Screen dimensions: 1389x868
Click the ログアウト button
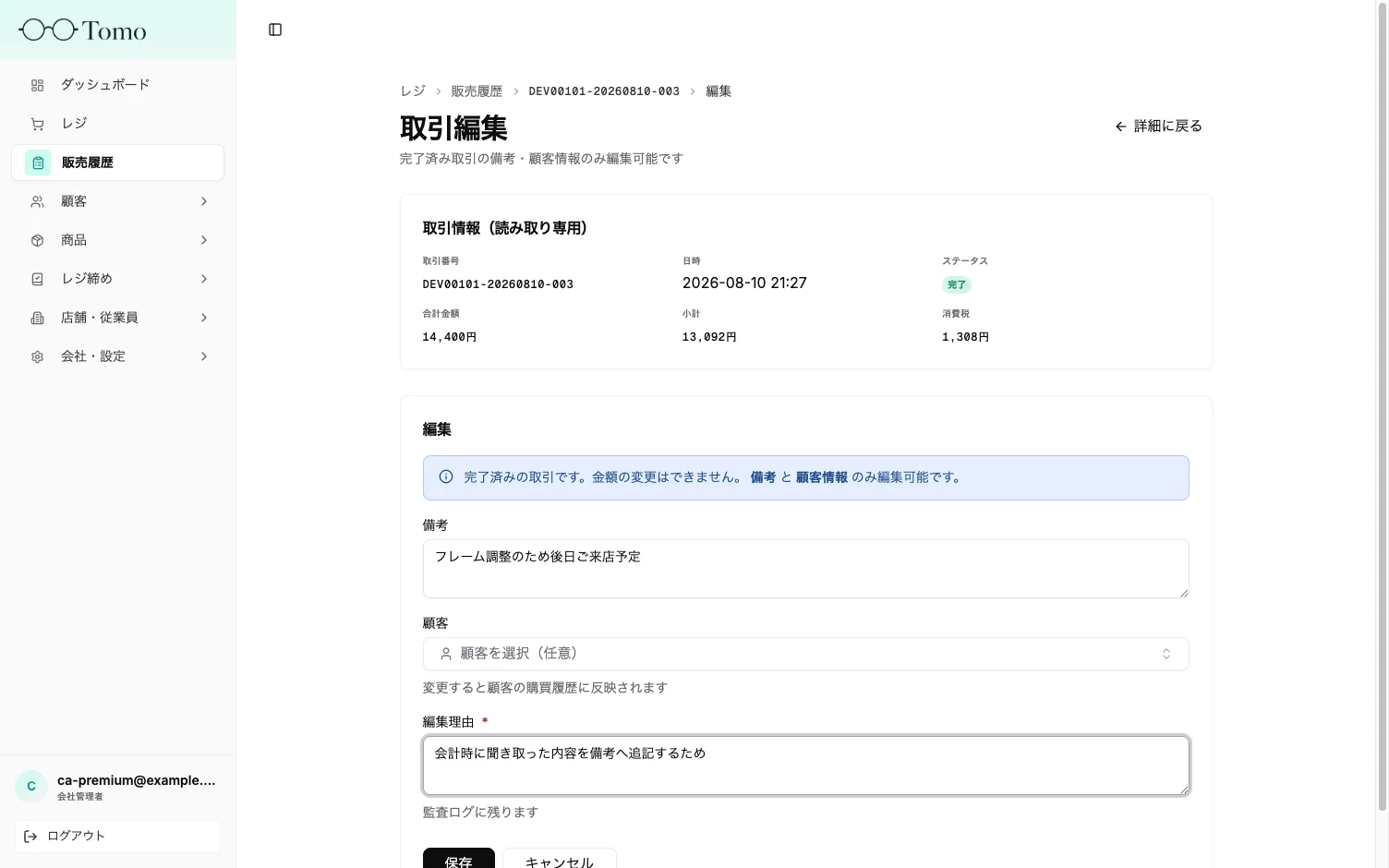point(117,837)
